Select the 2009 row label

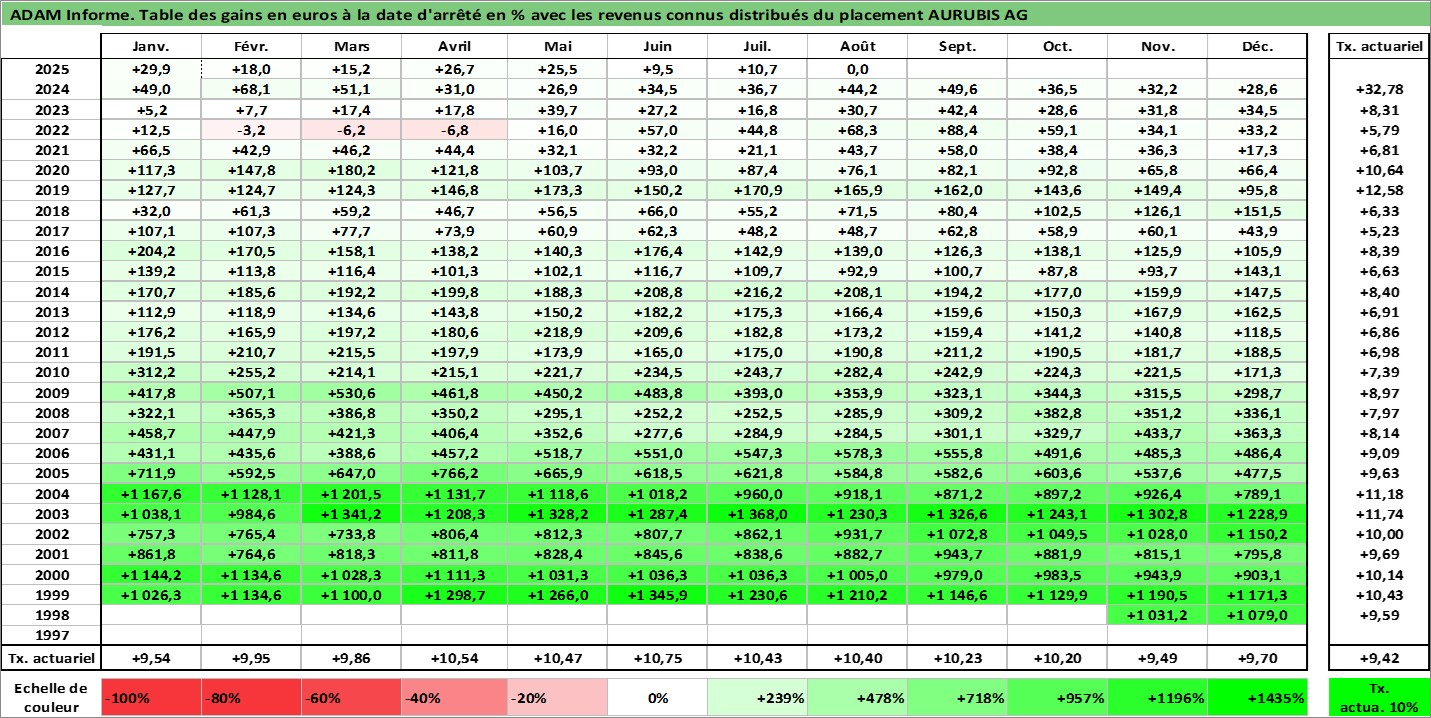pos(51,393)
